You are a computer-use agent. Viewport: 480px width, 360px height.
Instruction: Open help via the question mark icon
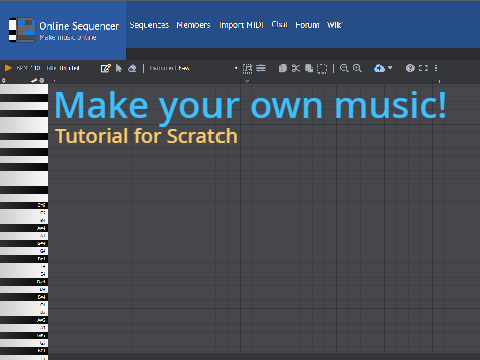pos(410,68)
